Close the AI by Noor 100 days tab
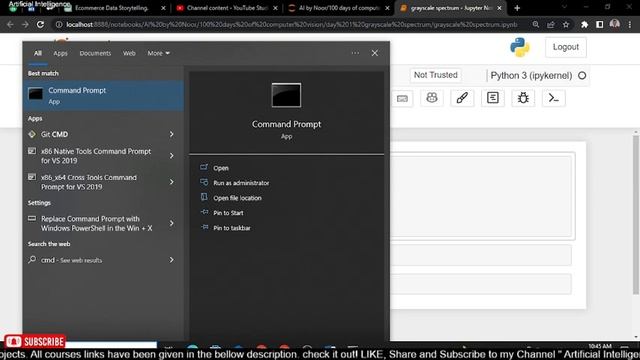640x360 pixels. (387, 8)
